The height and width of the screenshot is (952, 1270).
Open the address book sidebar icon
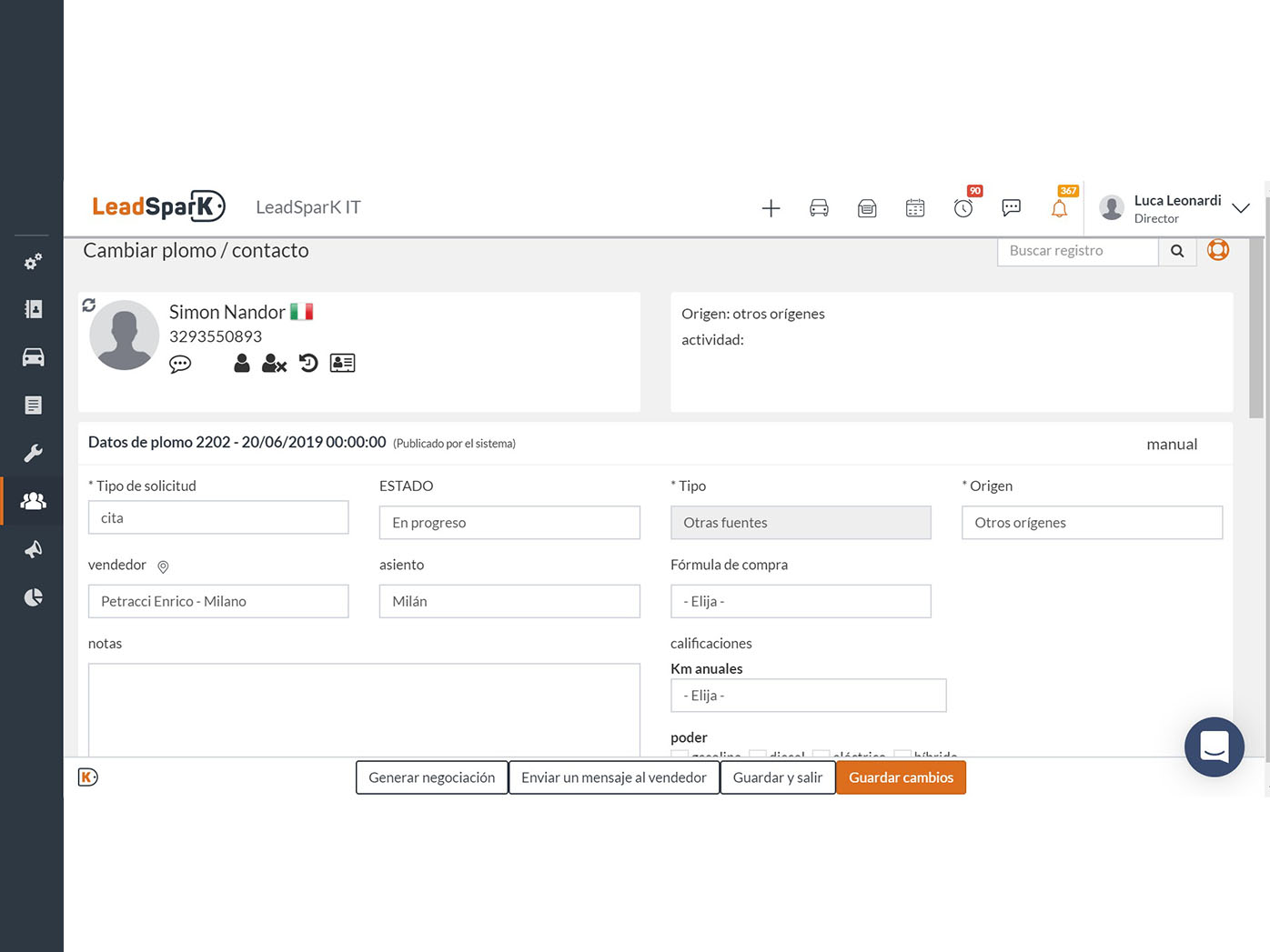coord(33,309)
